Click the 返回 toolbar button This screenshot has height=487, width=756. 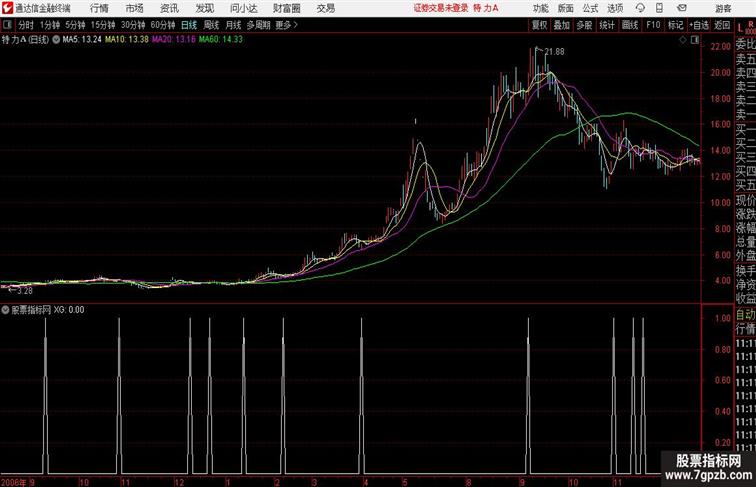tap(722, 25)
